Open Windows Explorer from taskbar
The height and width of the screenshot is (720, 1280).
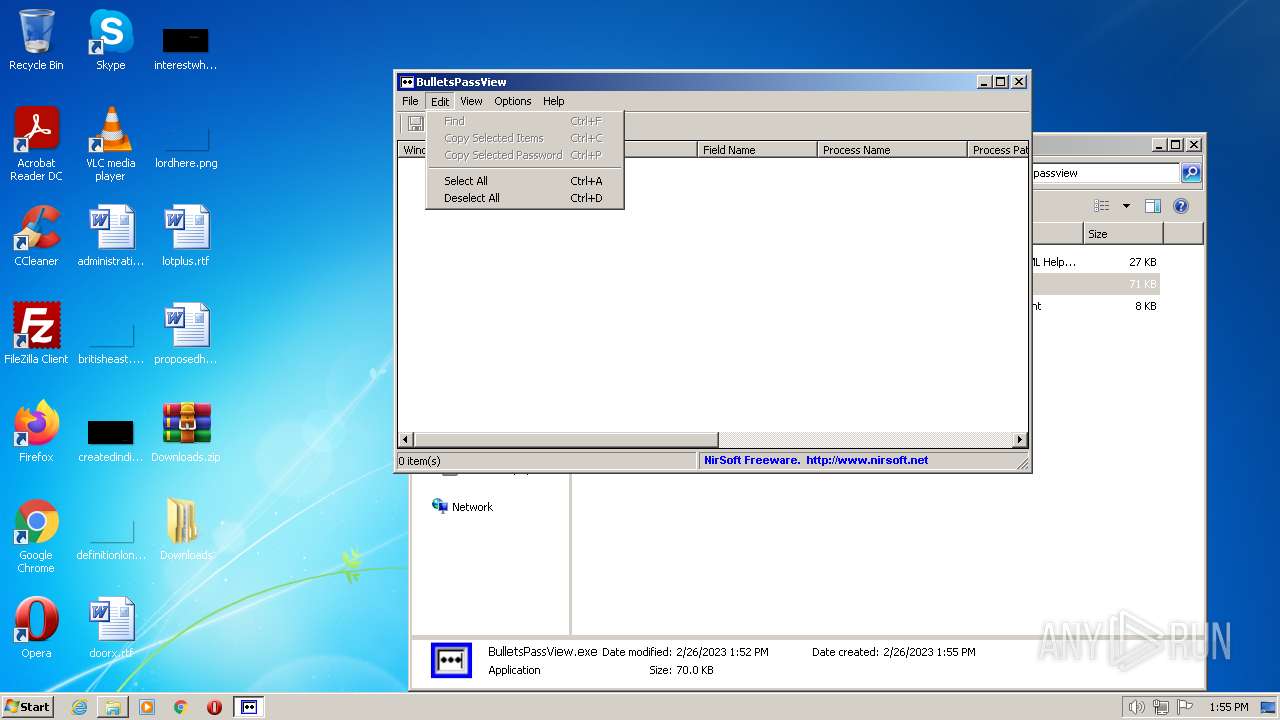coord(112,707)
